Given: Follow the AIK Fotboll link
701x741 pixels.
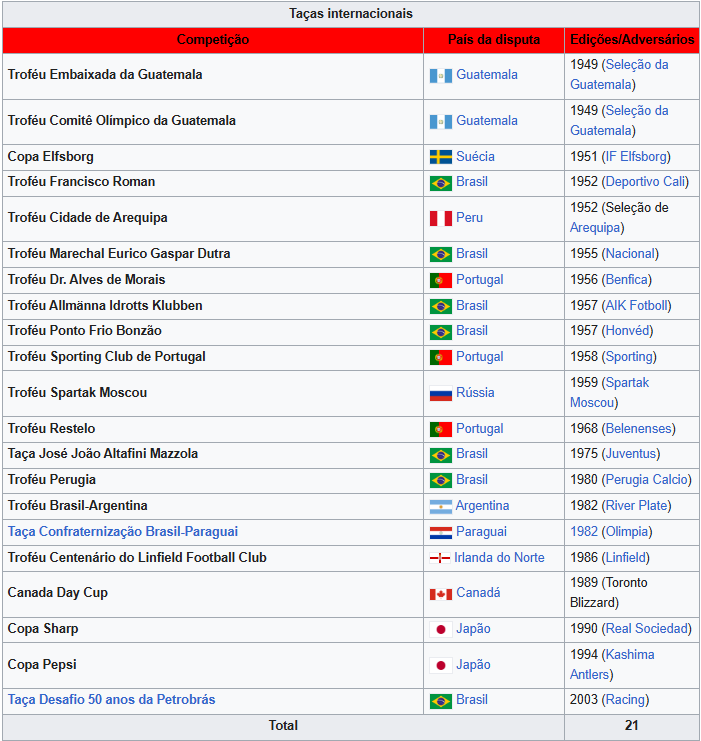Looking at the screenshot, I should coord(637,306).
